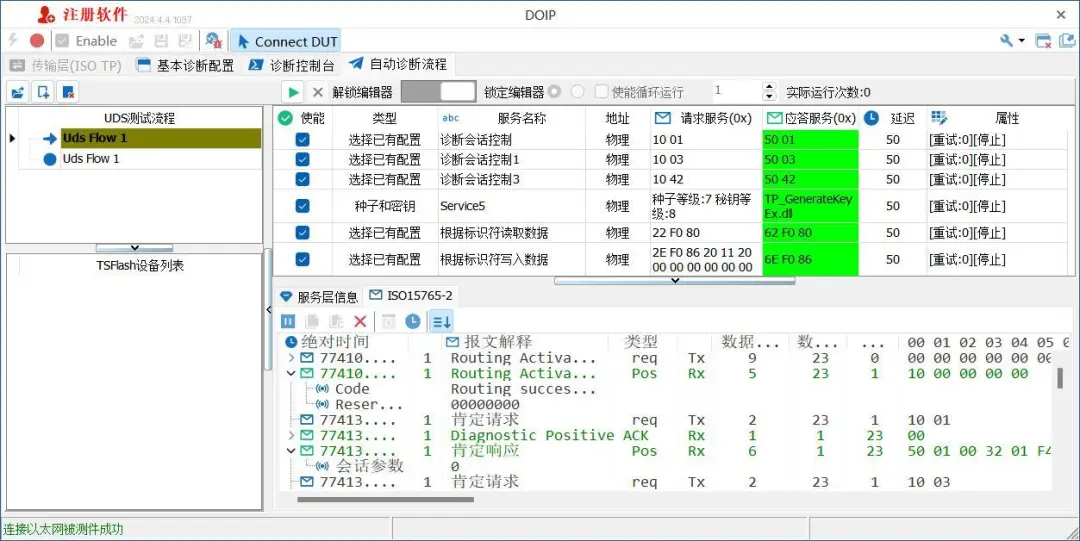Click the bug-search icon beside Connect DUT
1080x541 pixels.
coord(214,41)
